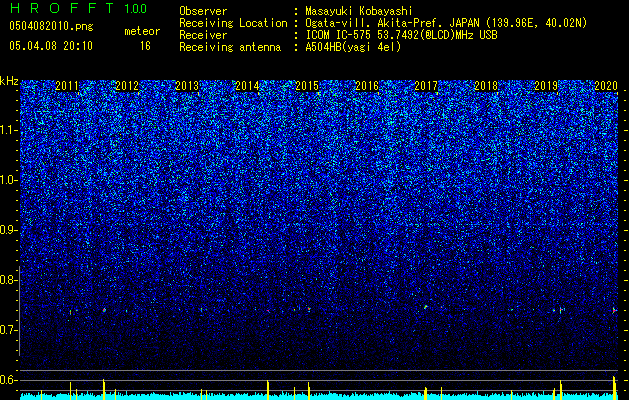Click the 'Receiving antenna' label
629x400 pixels.
(230, 47)
